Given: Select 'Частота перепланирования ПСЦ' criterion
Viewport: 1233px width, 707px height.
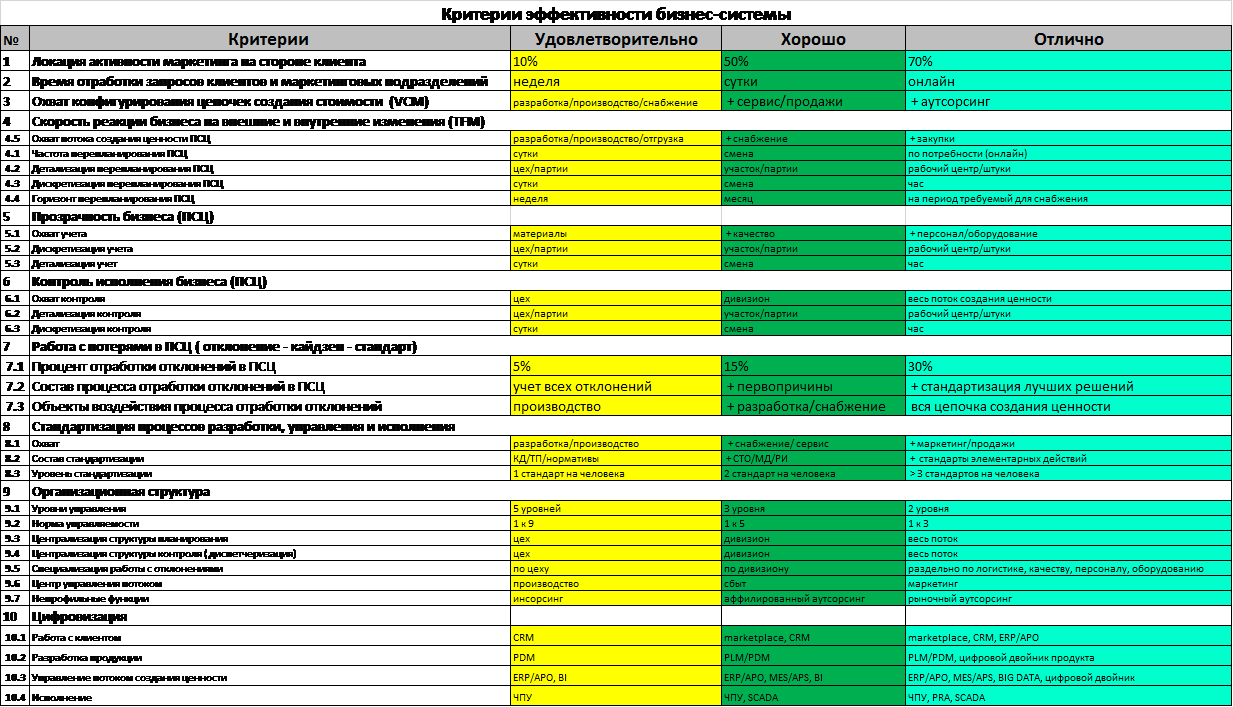Looking at the screenshot, I should (268, 154).
